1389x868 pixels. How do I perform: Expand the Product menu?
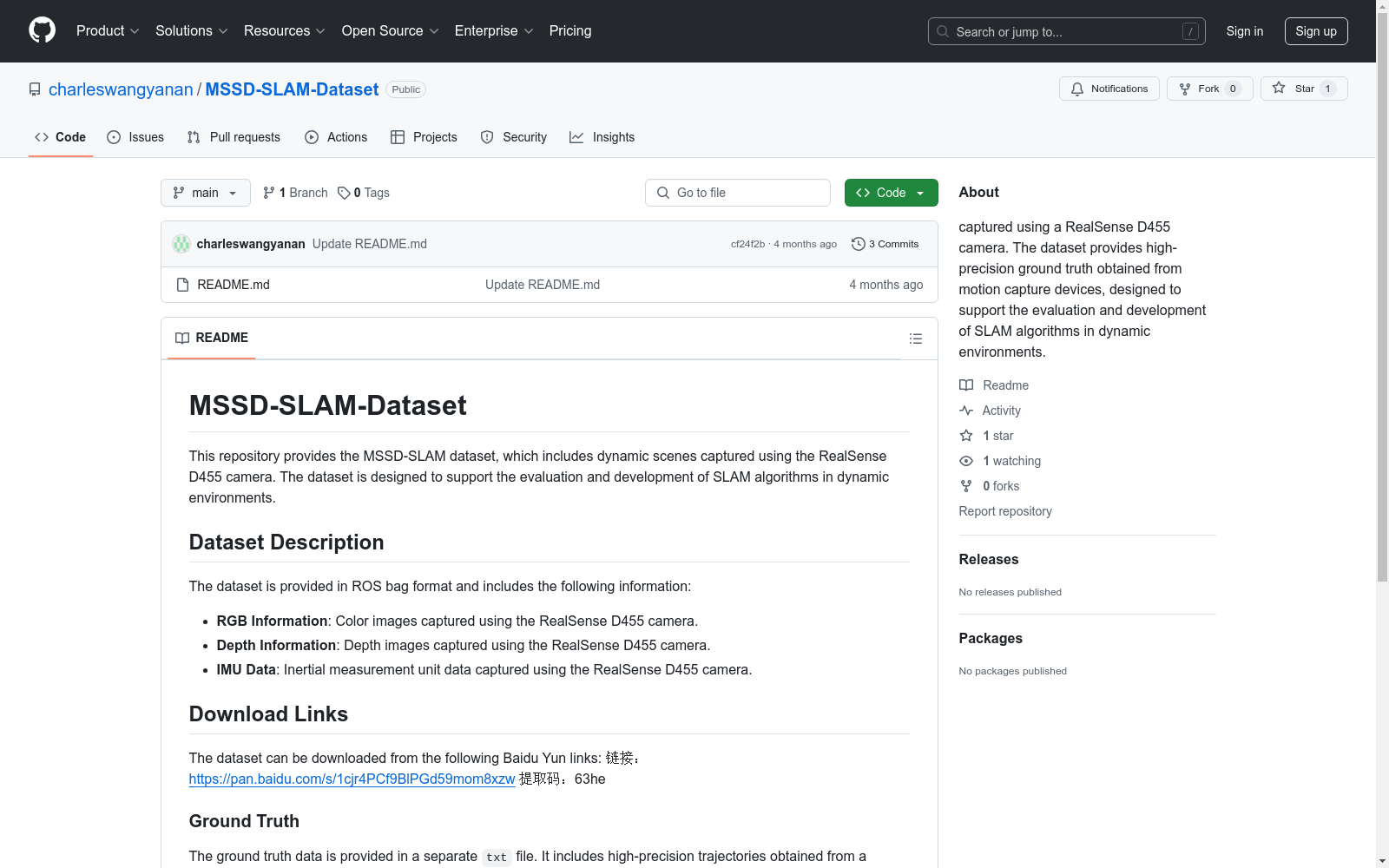pyautogui.click(x=108, y=31)
